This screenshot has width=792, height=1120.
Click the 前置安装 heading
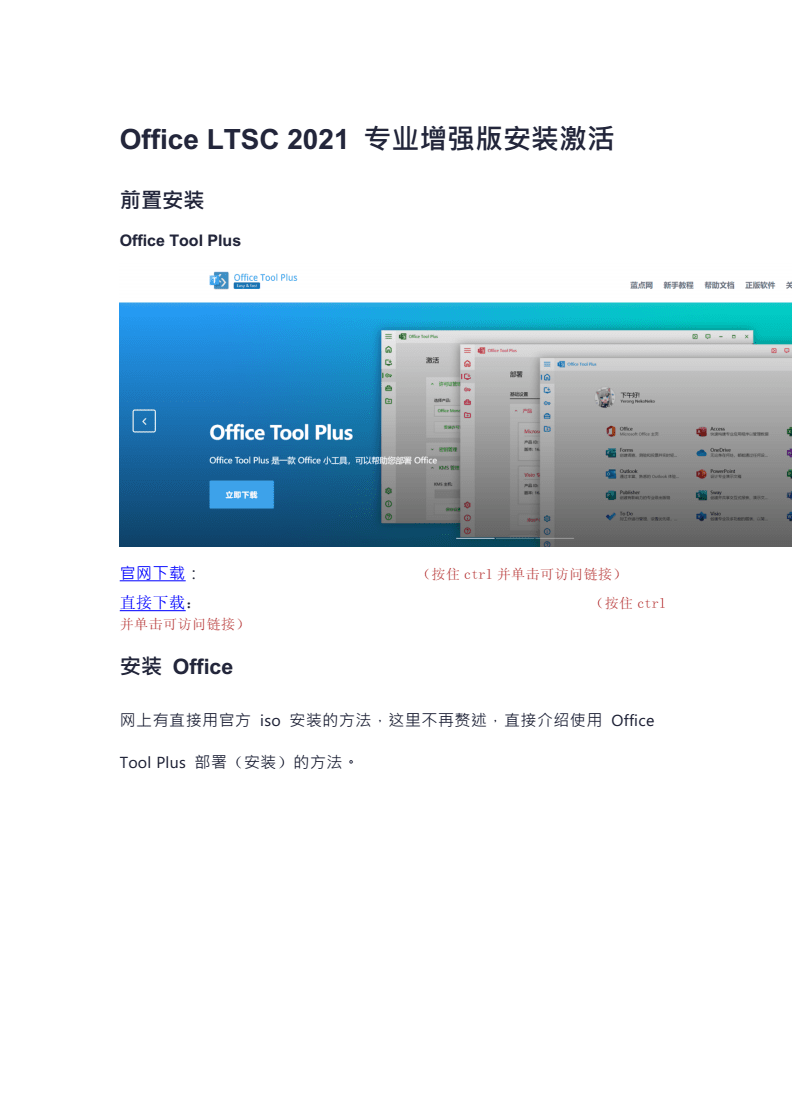pos(162,200)
